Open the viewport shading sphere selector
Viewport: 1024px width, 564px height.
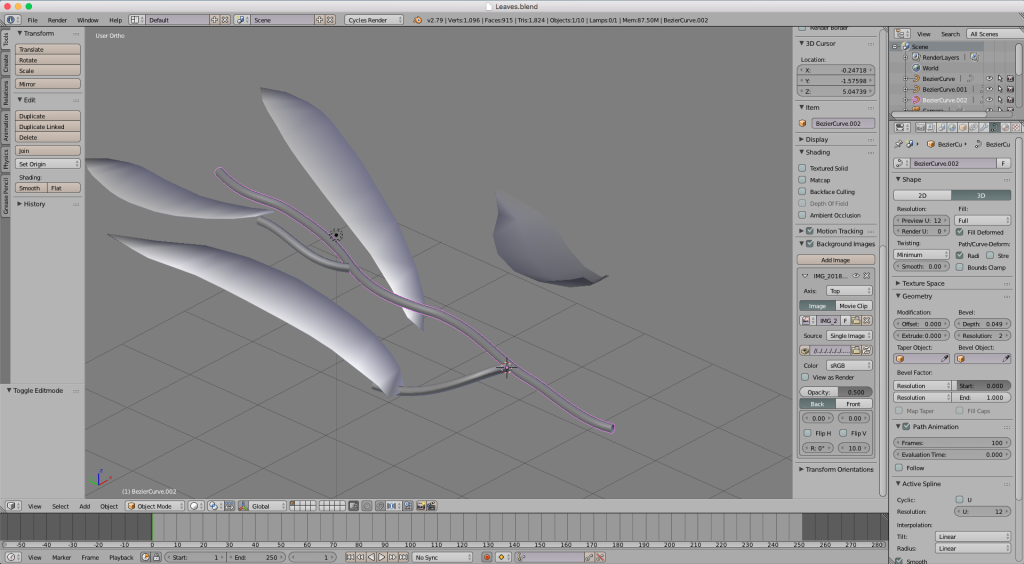(x=194, y=506)
